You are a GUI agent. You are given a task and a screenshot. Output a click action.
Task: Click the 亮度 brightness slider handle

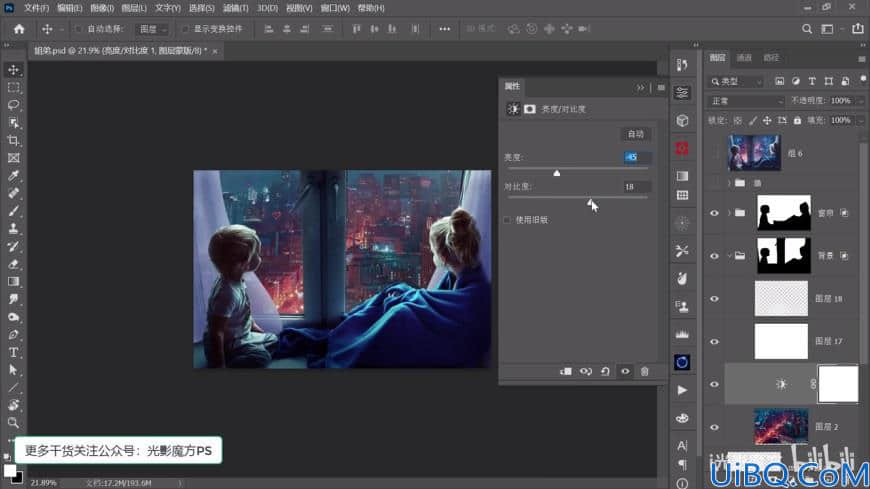pos(557,173)
